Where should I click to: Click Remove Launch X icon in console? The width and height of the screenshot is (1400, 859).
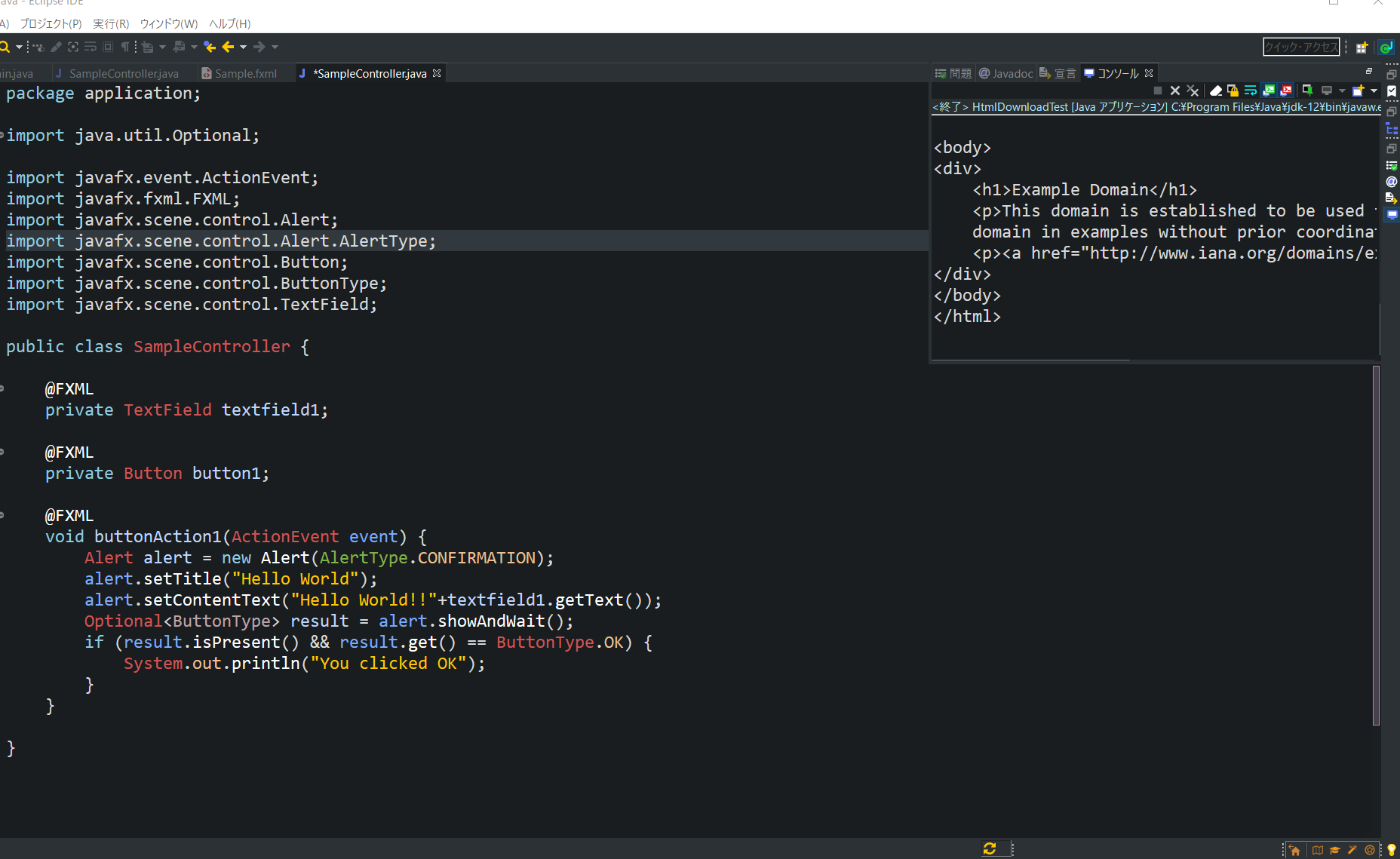click(1175, 91)
